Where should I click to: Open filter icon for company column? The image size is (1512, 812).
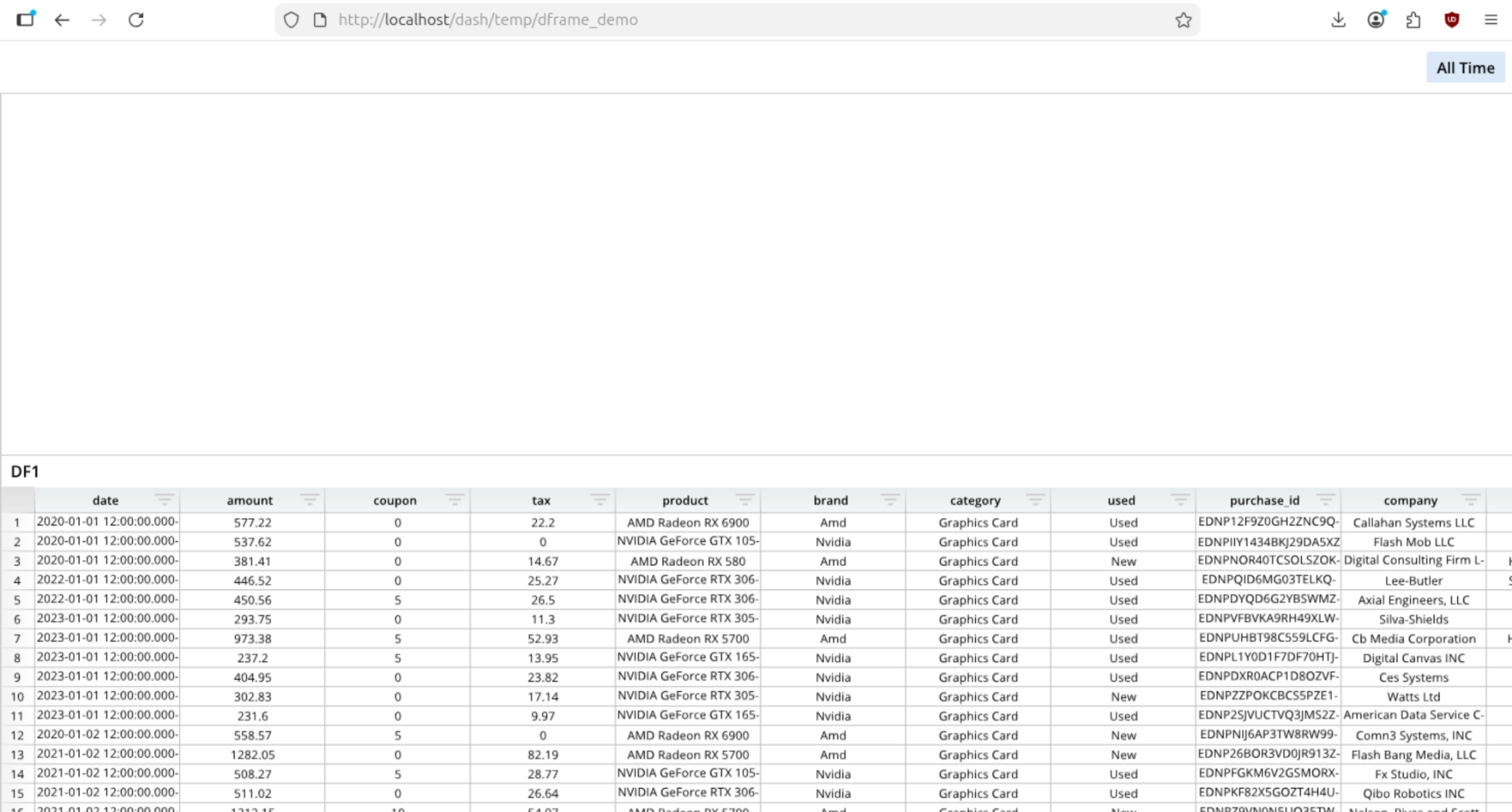1471,500
